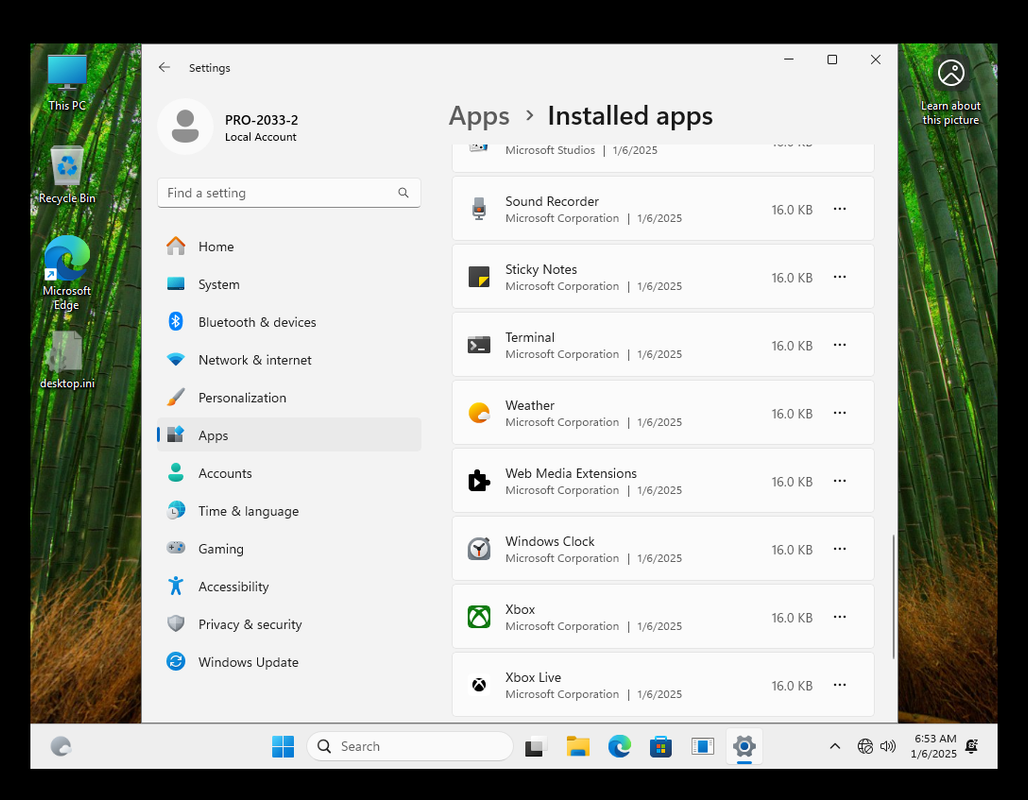Open more options for Sound Recorder

840,209
